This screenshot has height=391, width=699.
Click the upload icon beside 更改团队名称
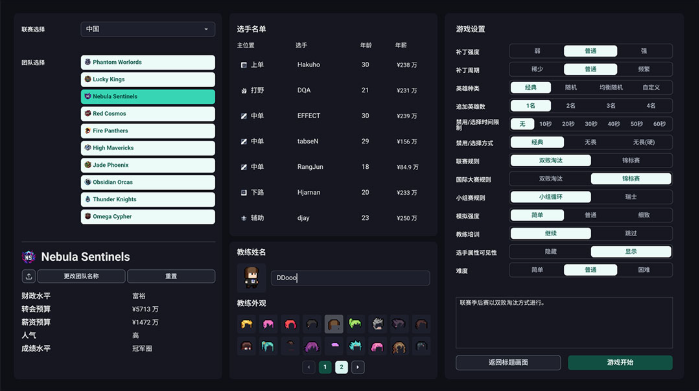coord(29,276)
